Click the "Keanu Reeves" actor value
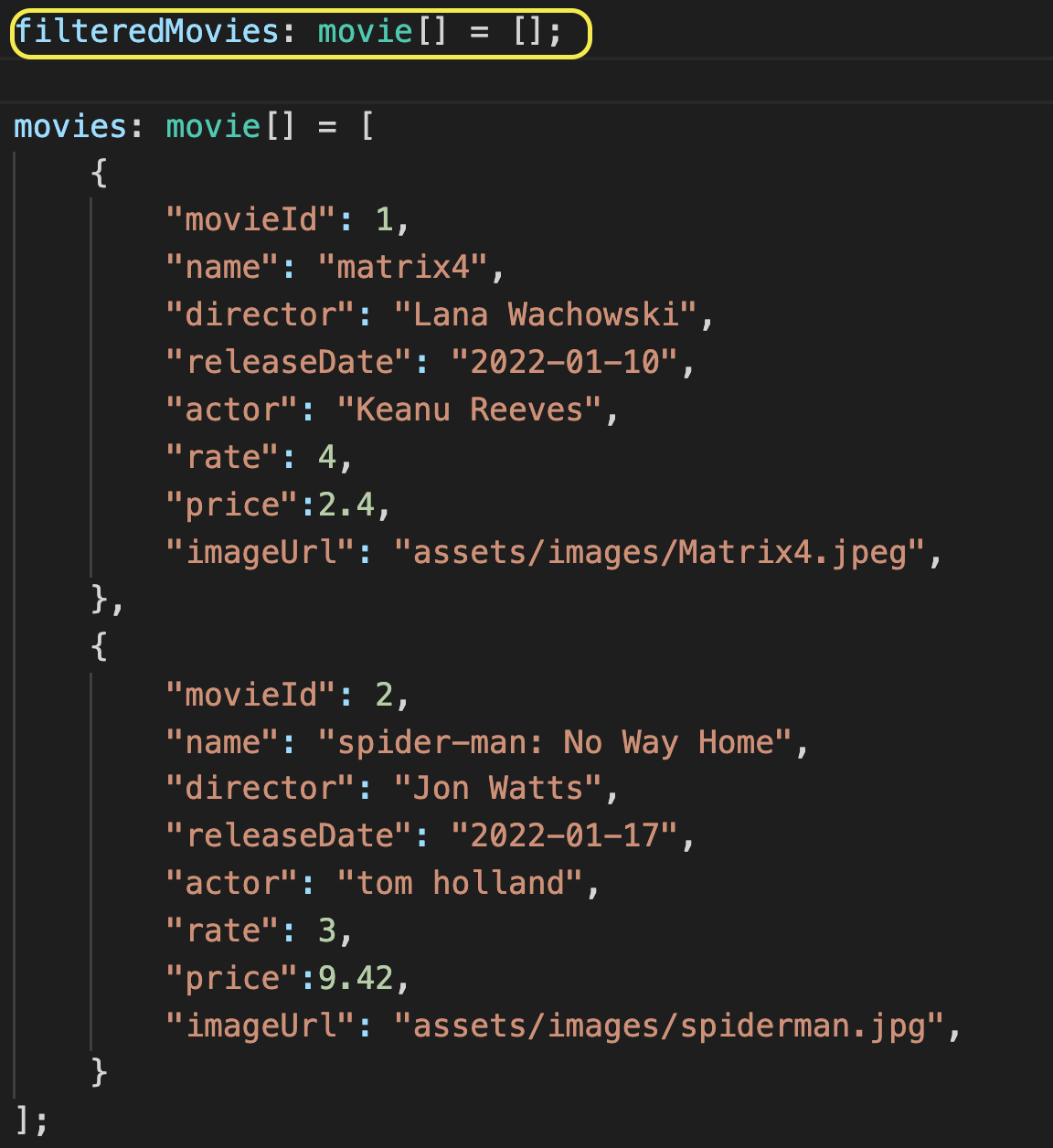 [x=470, y=409]
